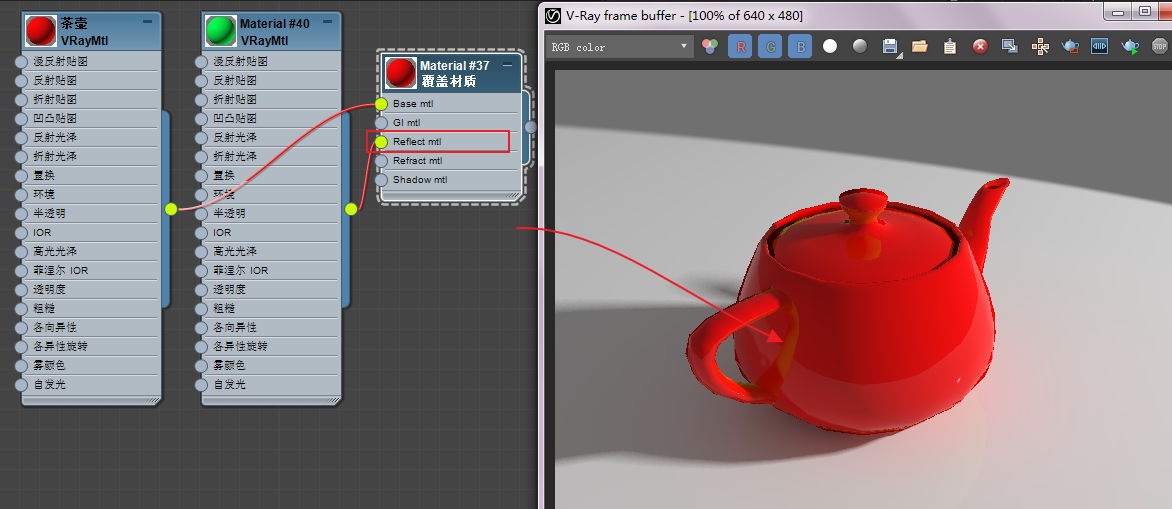The height and width of the screenshot is (509, 1172).
Task: Switch to alpha channel white circle
Action: click(x=830, y=46)
